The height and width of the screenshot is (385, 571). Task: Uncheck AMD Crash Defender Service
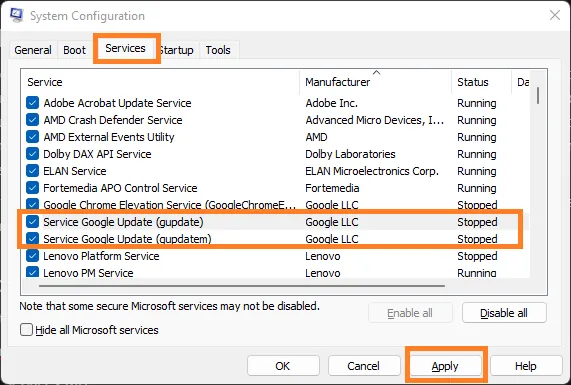coord(32,120)
